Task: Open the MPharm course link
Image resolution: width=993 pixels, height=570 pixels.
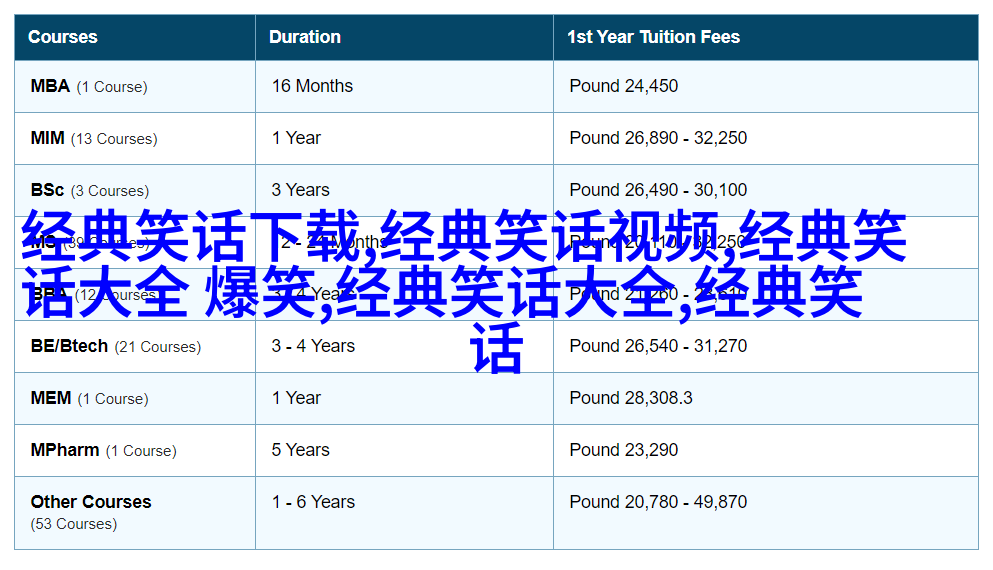Action: (64, 450)
